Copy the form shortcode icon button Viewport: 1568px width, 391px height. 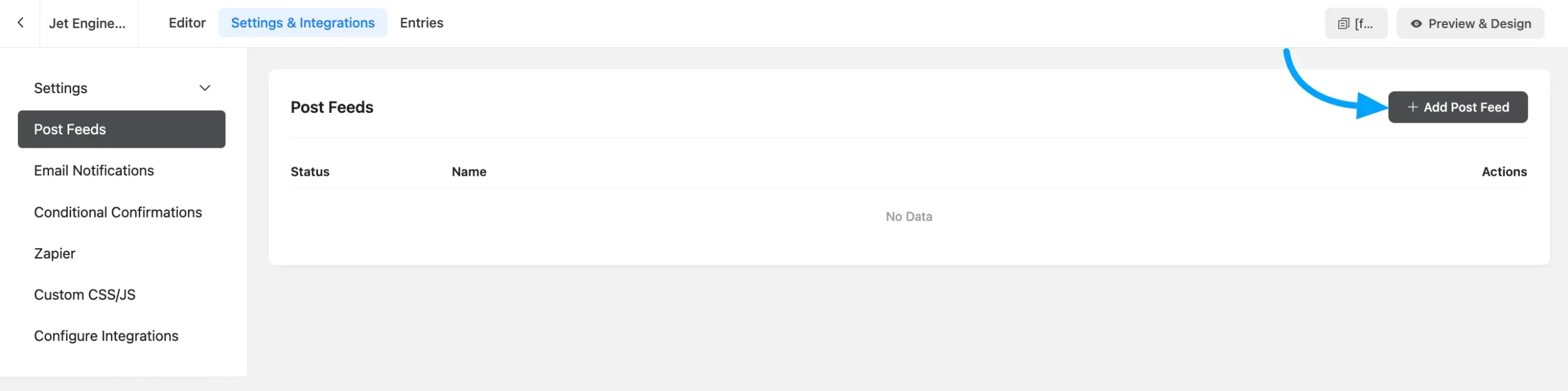coord(1355,23)
